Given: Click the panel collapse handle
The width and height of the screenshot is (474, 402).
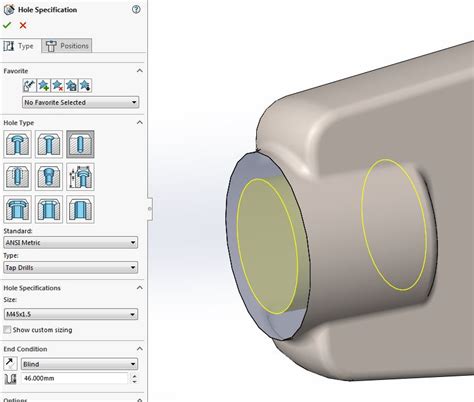Looking at the screenshot, I should 150,209.
